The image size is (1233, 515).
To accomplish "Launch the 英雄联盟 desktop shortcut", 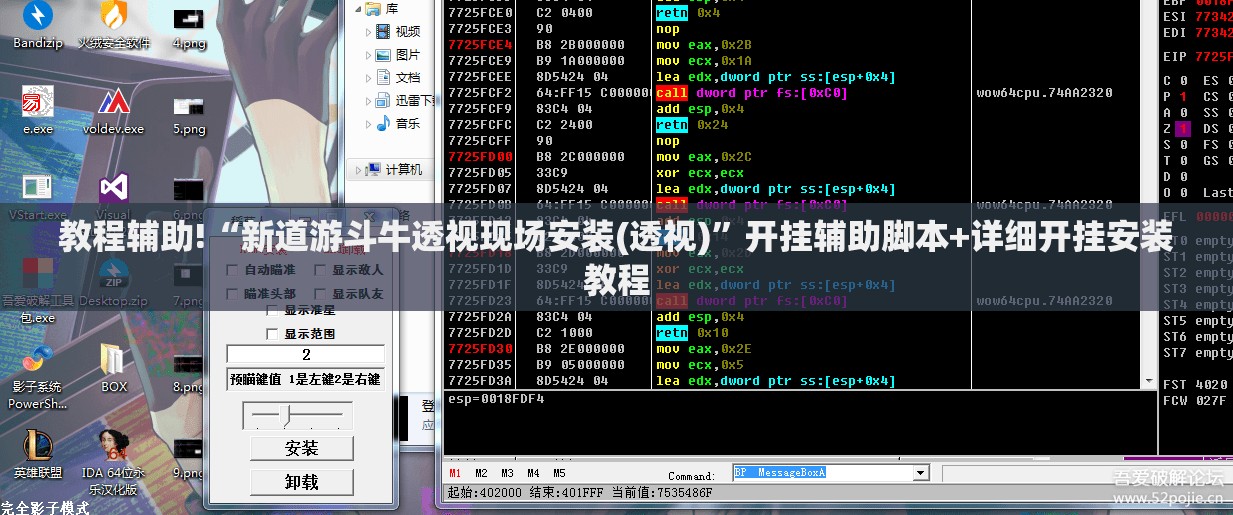I will (x=38, y=455).
